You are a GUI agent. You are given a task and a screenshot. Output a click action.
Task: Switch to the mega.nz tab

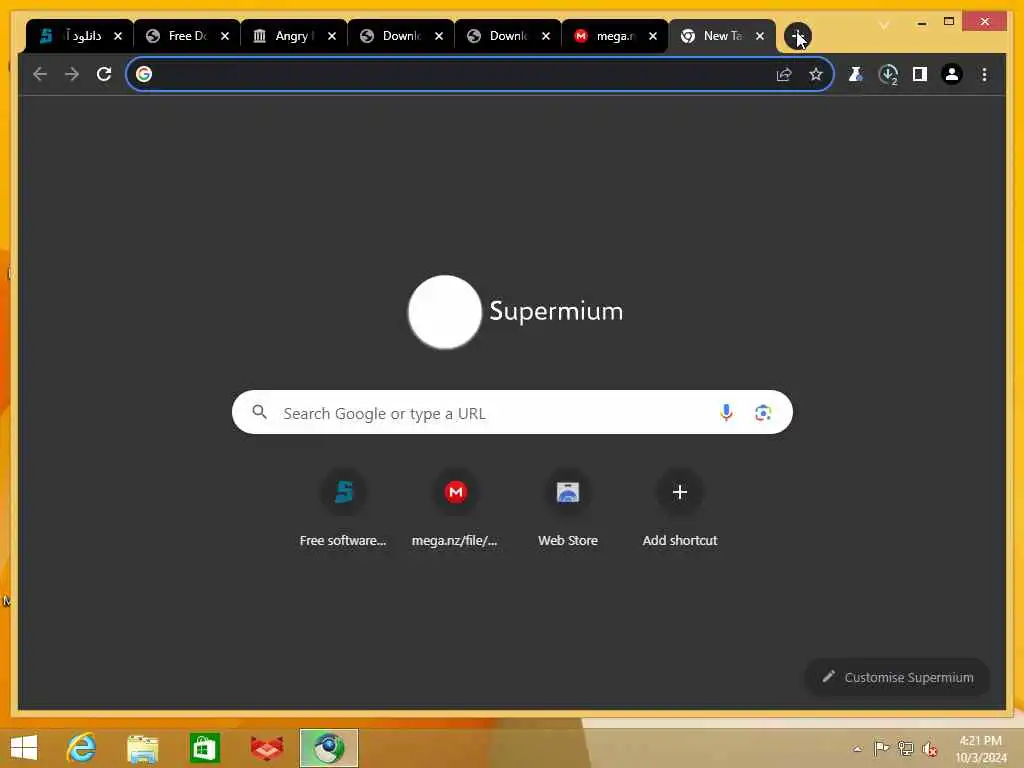(616, 36)
